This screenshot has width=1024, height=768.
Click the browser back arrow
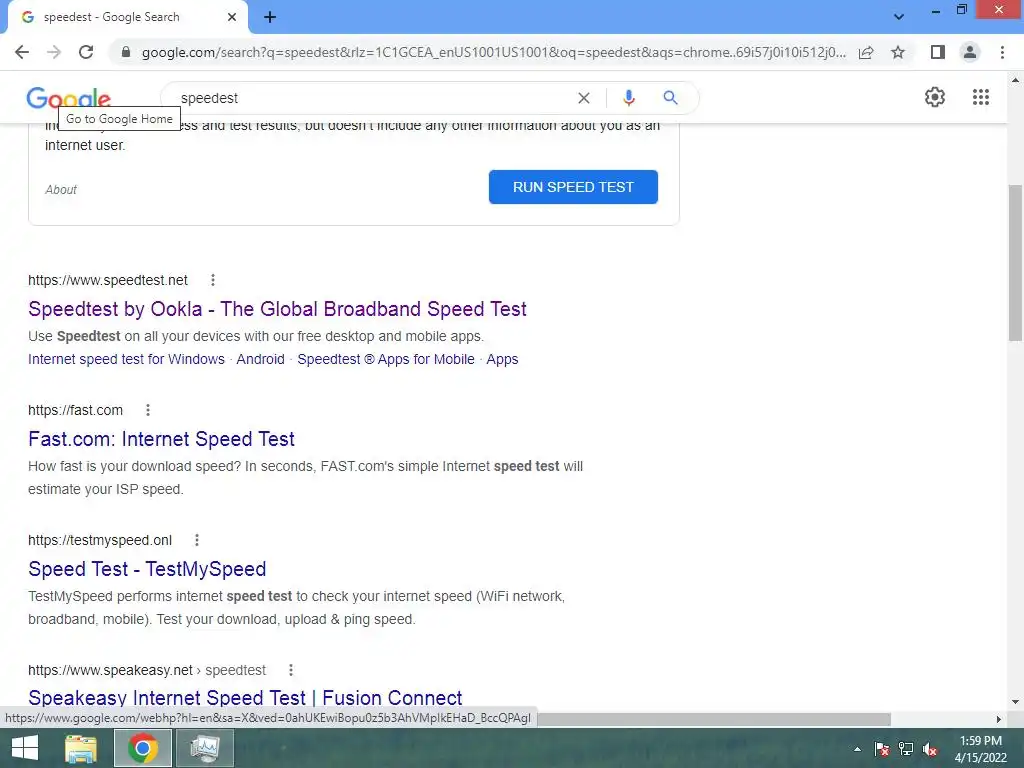(x=22, y=52)
